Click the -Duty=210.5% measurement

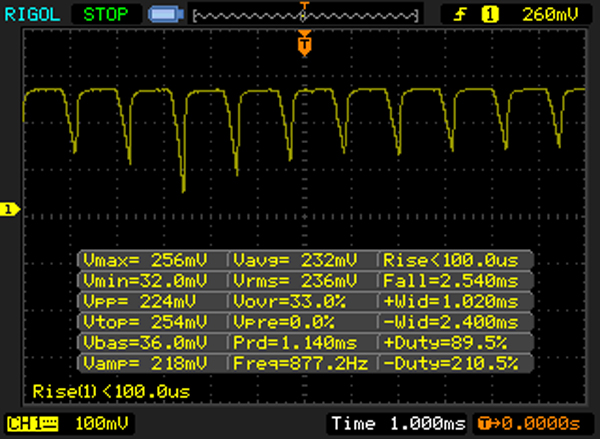(x=451, y=363)
